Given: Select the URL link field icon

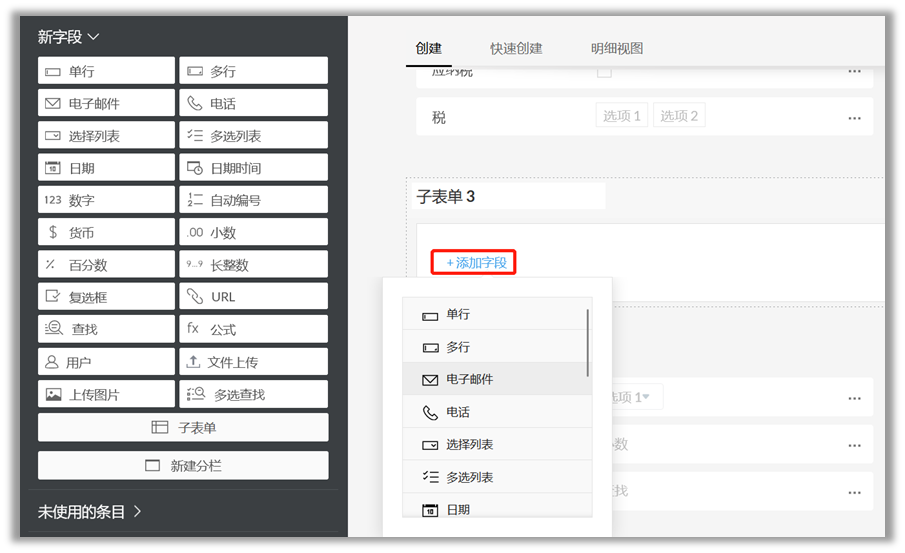Looking at the screenshot, I should point(194,297).
